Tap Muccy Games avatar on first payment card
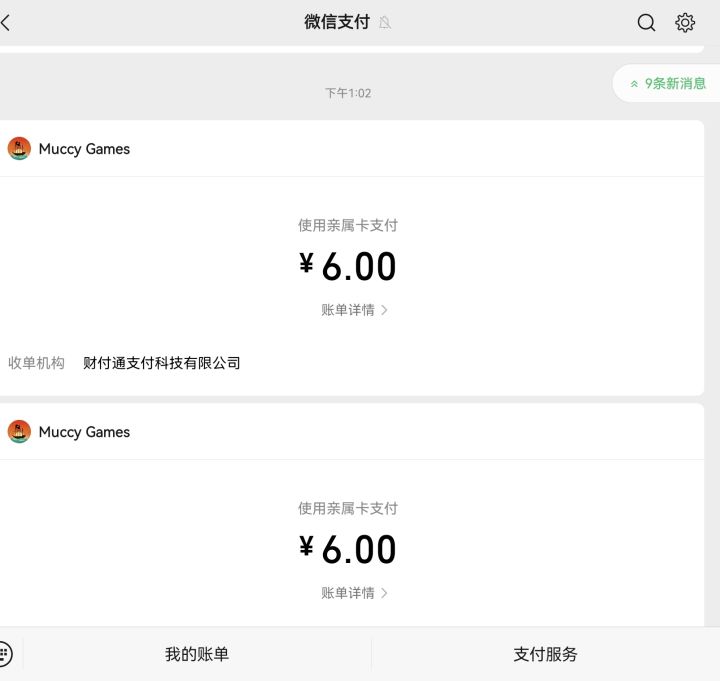The image size is (720, 681). click(x=19, y=149)
